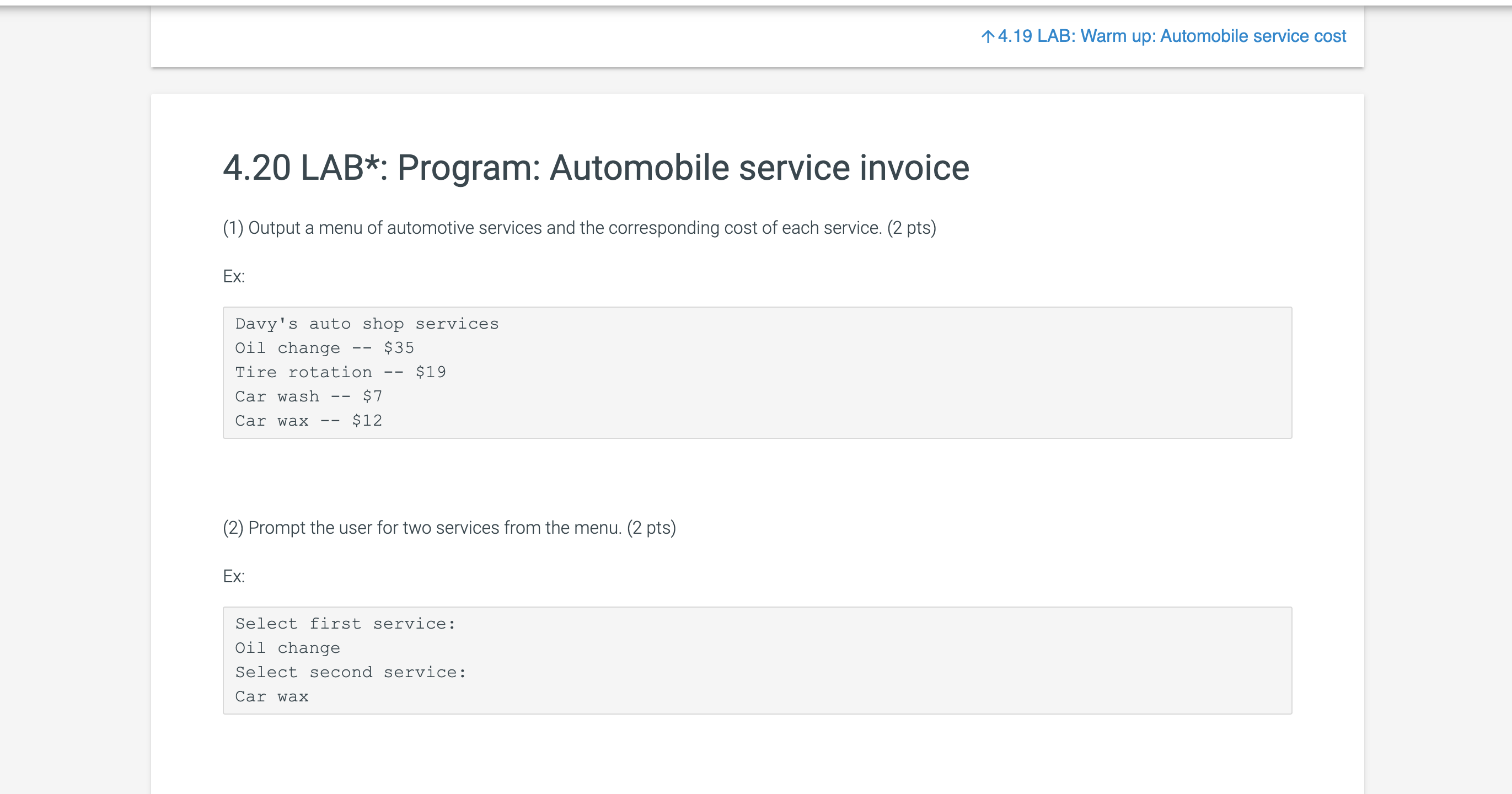Screen dimensions: 1512x794
Task: Click the 'Oil change -- $35' line
Action: tap(325, 348)
